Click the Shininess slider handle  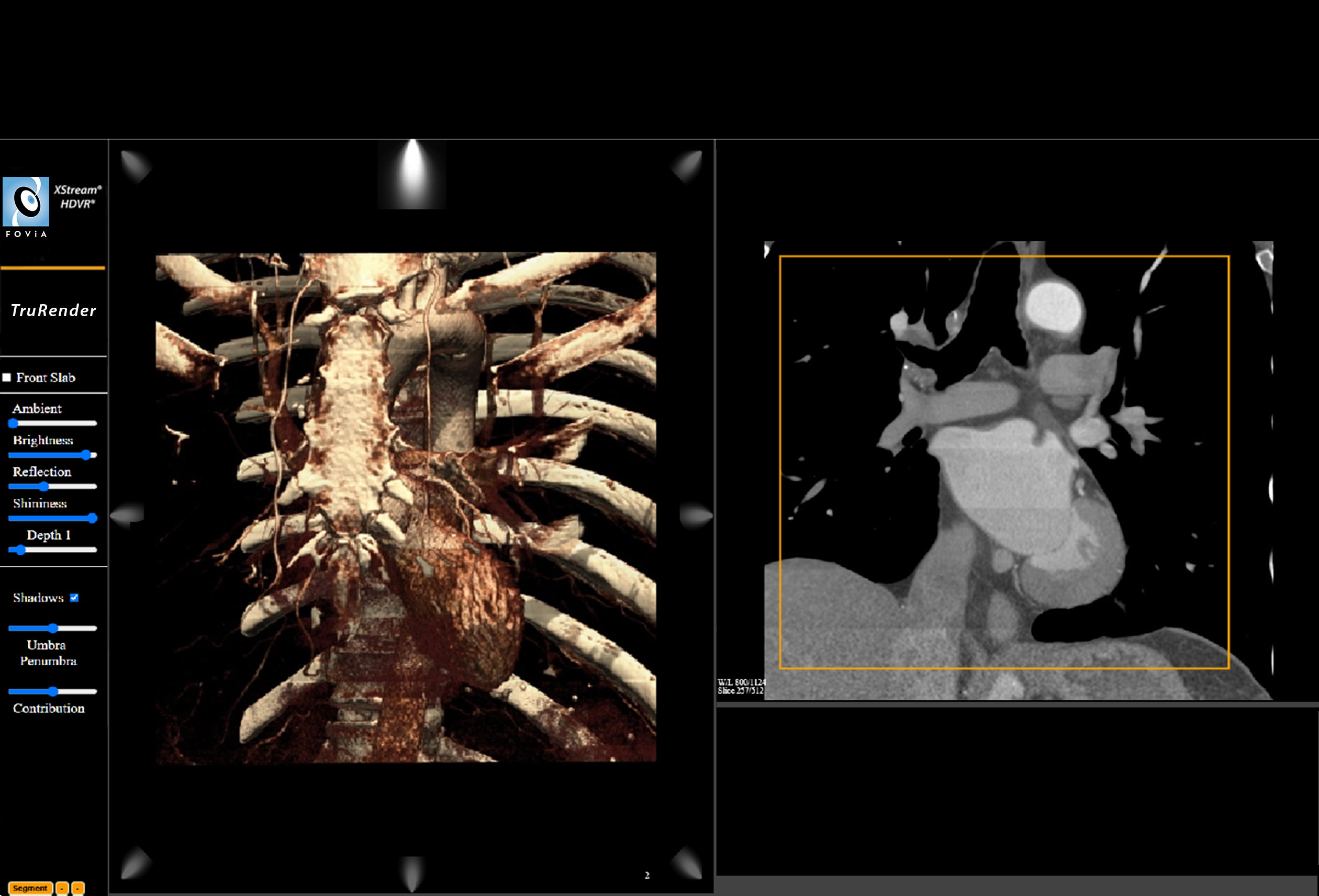[92, 518]
